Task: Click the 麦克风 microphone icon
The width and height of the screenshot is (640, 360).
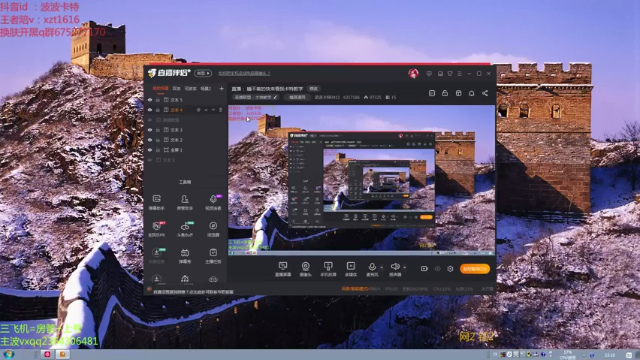Action: [372, 267]
